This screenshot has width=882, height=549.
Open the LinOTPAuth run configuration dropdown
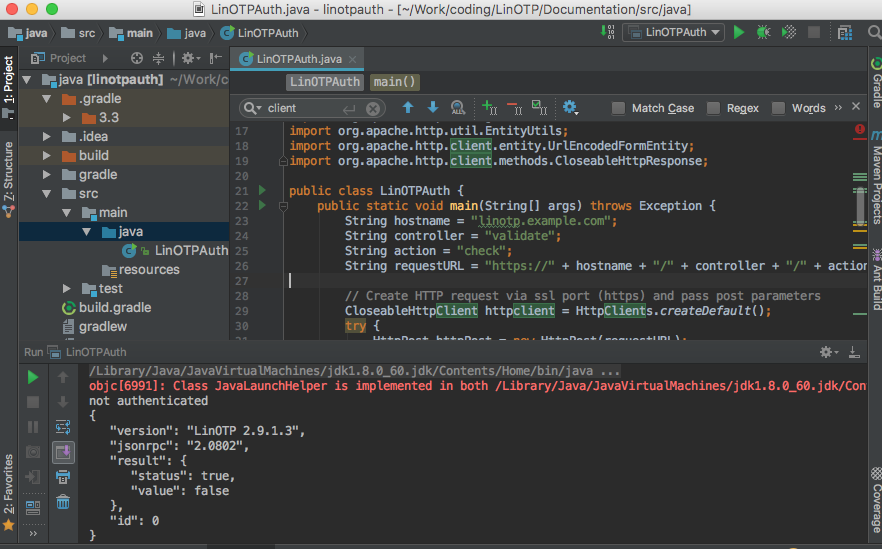coord(673,32)
